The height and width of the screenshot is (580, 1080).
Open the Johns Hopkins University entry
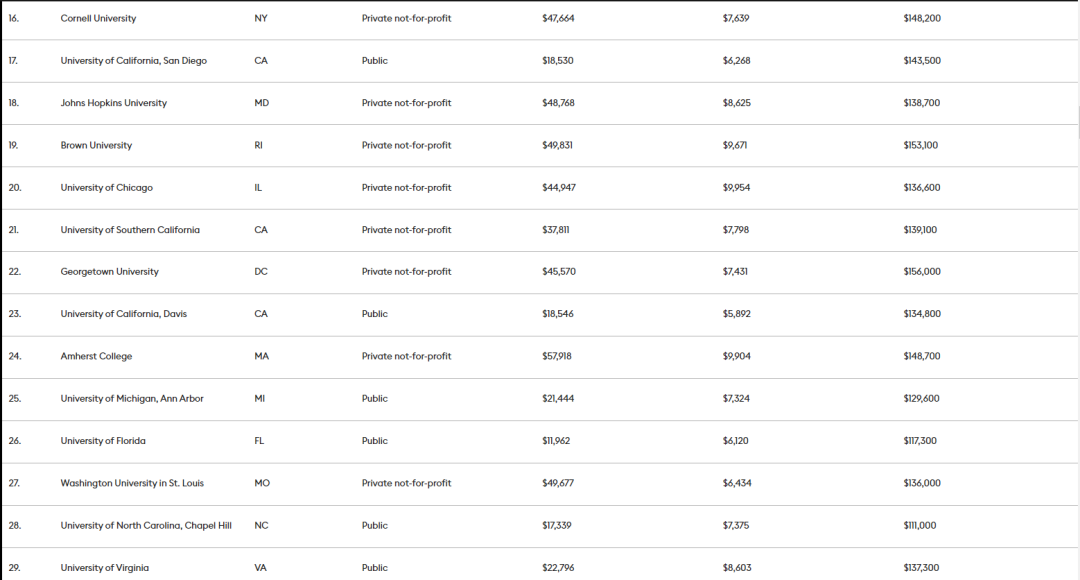114,103
